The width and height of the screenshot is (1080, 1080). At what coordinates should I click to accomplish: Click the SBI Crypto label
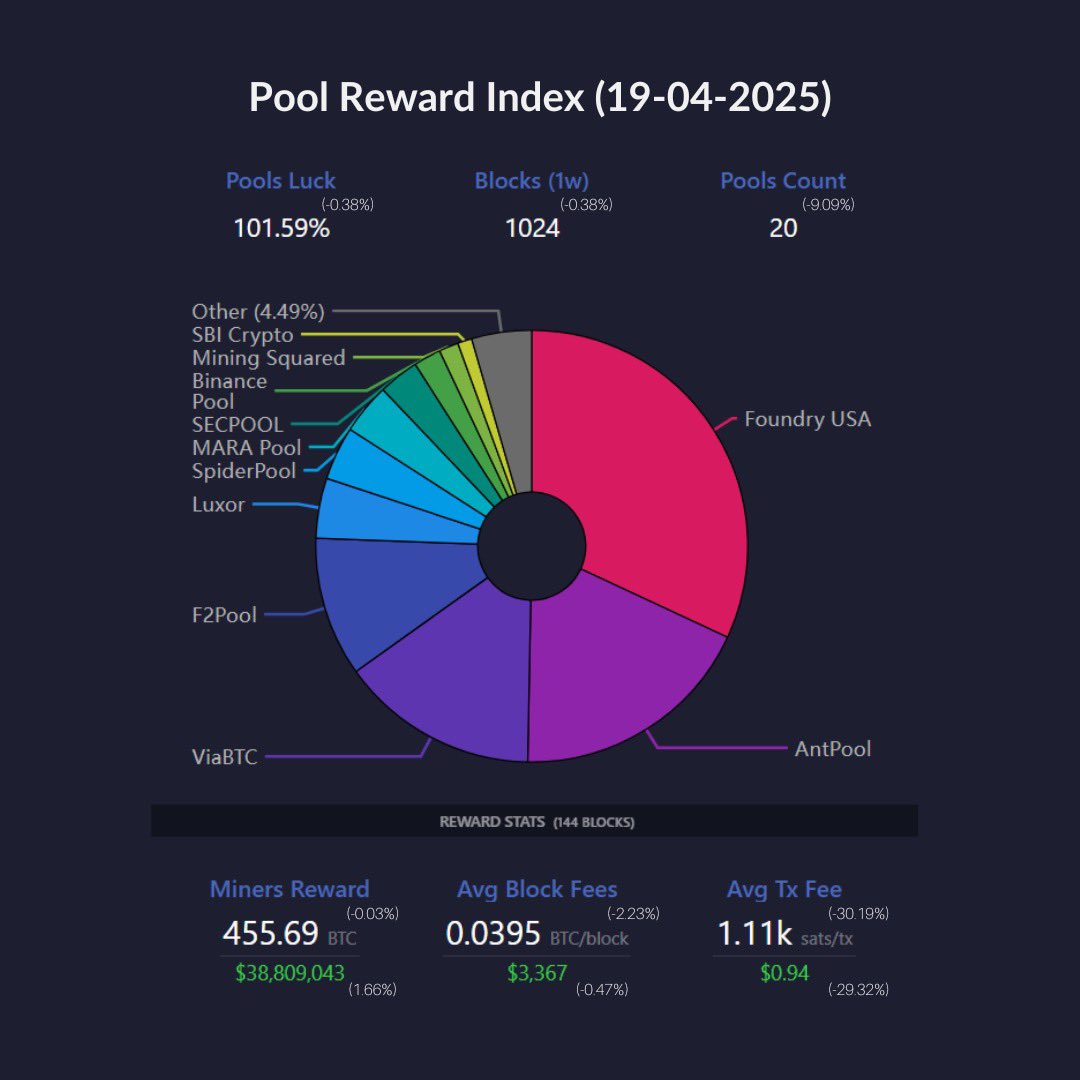tap(242, 335)
